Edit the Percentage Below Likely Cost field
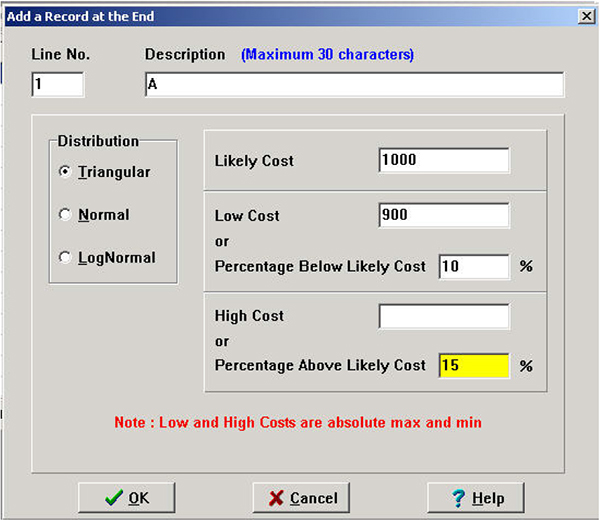600x521 pixels. pyautogui.click(x=474, y=266)
